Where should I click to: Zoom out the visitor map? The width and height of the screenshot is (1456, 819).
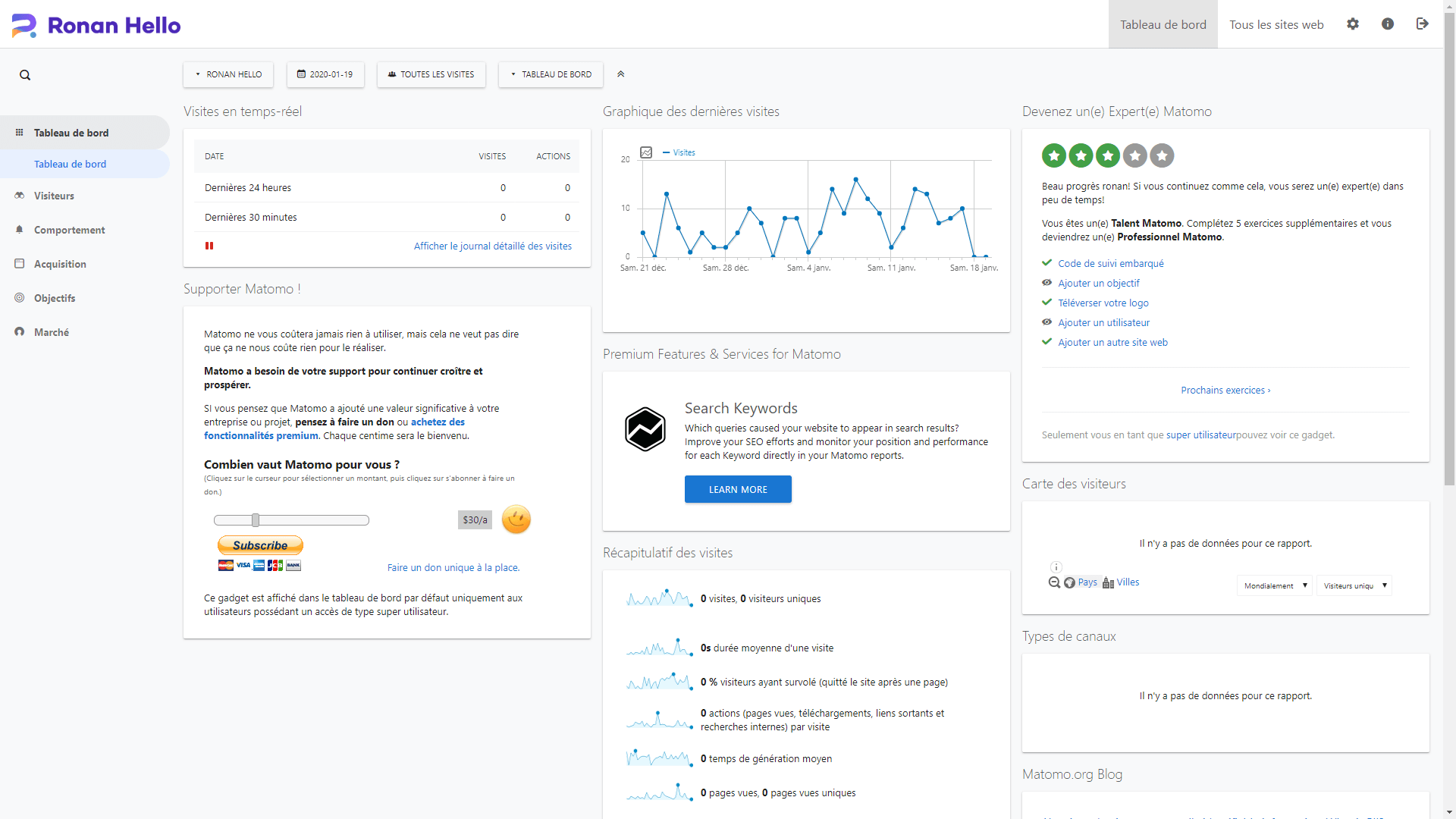pyautogui.click(x=1054, y=582)
